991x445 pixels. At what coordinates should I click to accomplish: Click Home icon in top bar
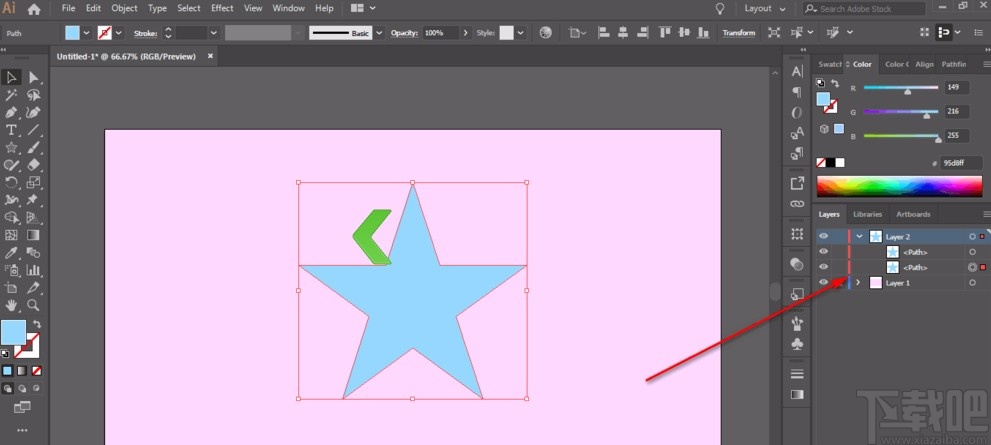pos(34,9)
